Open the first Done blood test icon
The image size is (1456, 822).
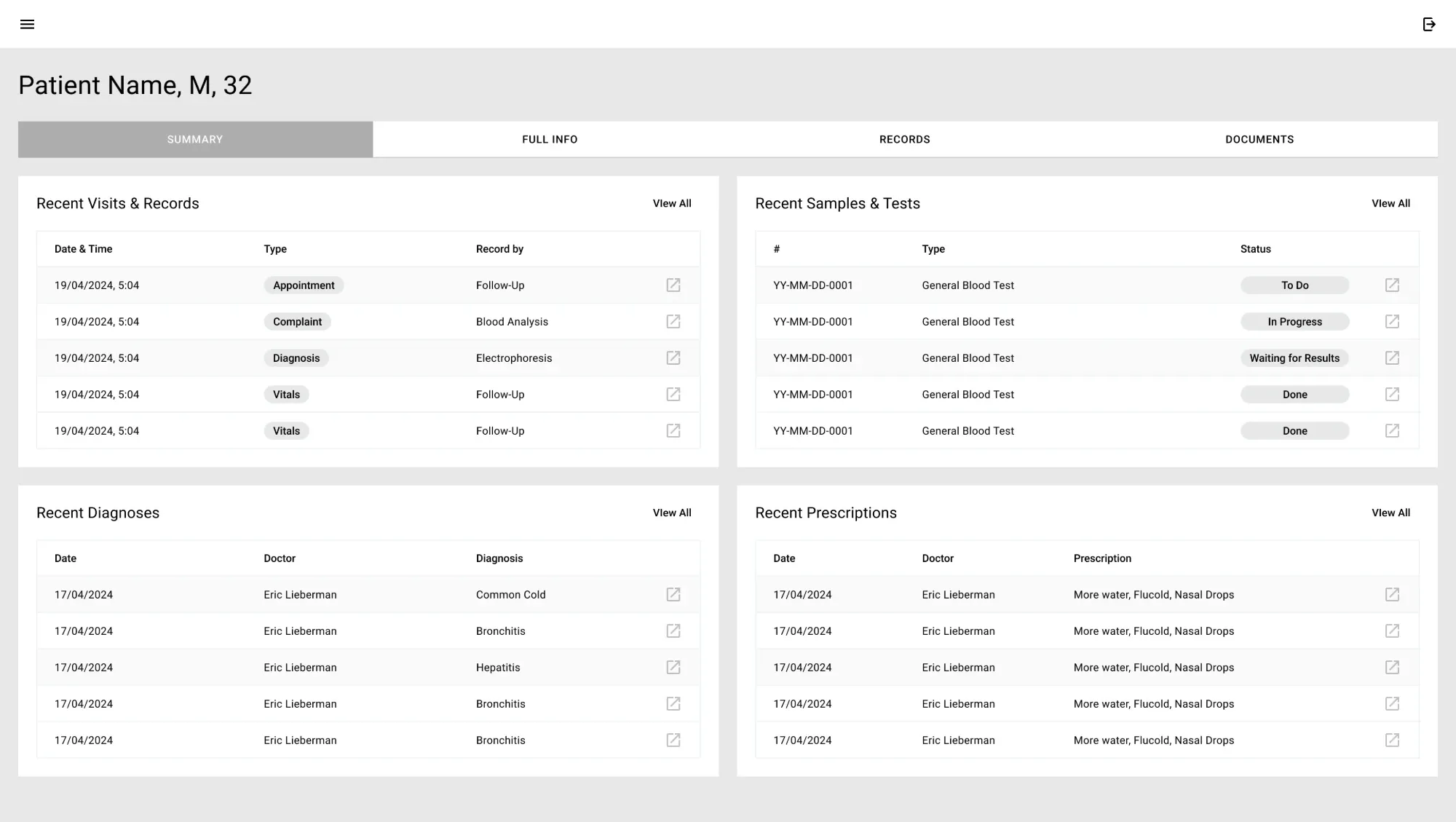[1392, 394]
